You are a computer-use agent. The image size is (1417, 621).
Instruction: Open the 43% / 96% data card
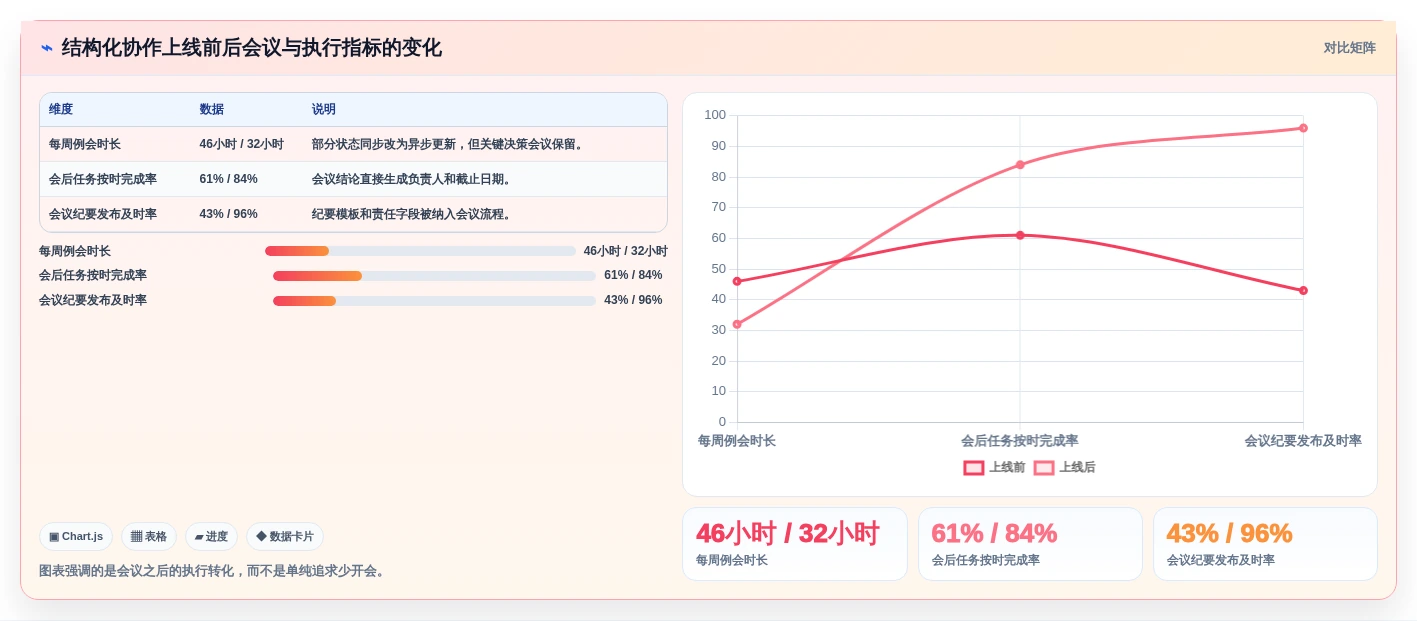click(x=1265, y=544)
